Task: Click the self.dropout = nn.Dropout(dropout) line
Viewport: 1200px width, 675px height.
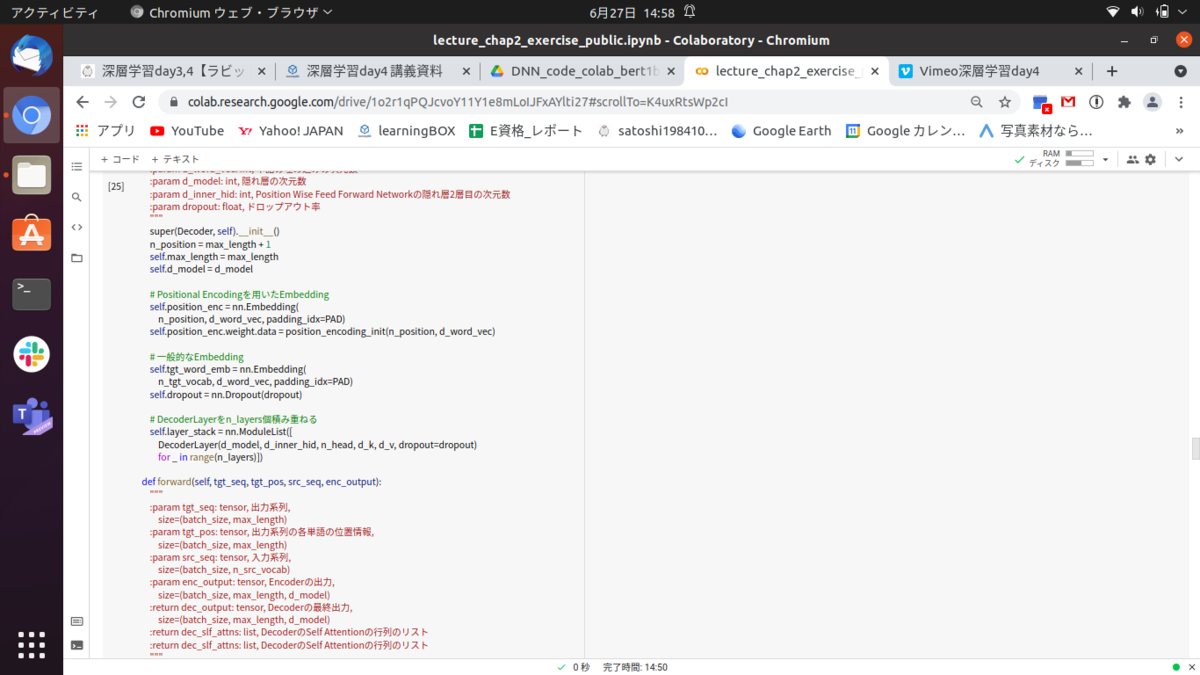Action: [x=225, y=394]
